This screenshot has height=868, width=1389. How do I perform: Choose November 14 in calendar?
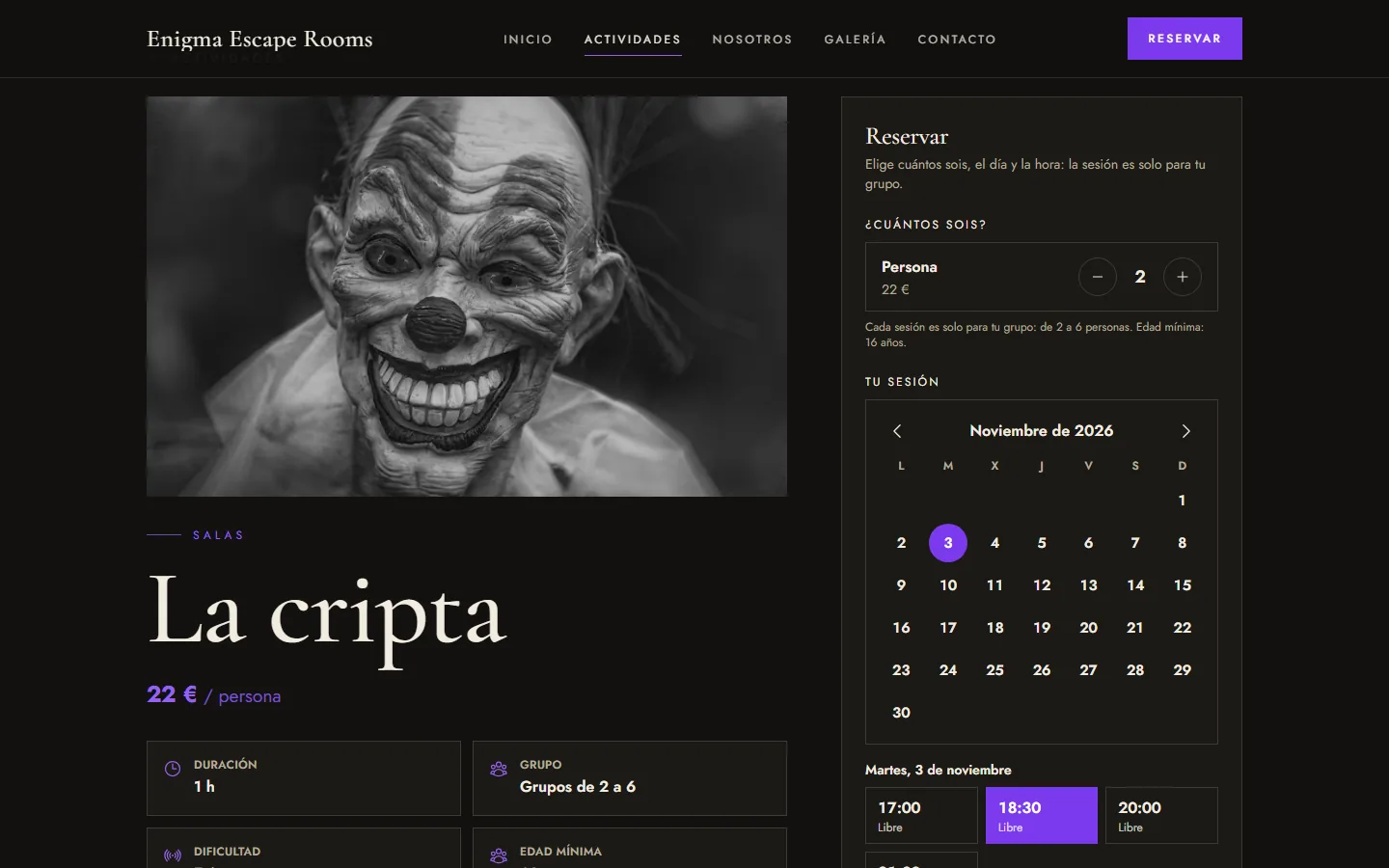[x=1135, y=585]
